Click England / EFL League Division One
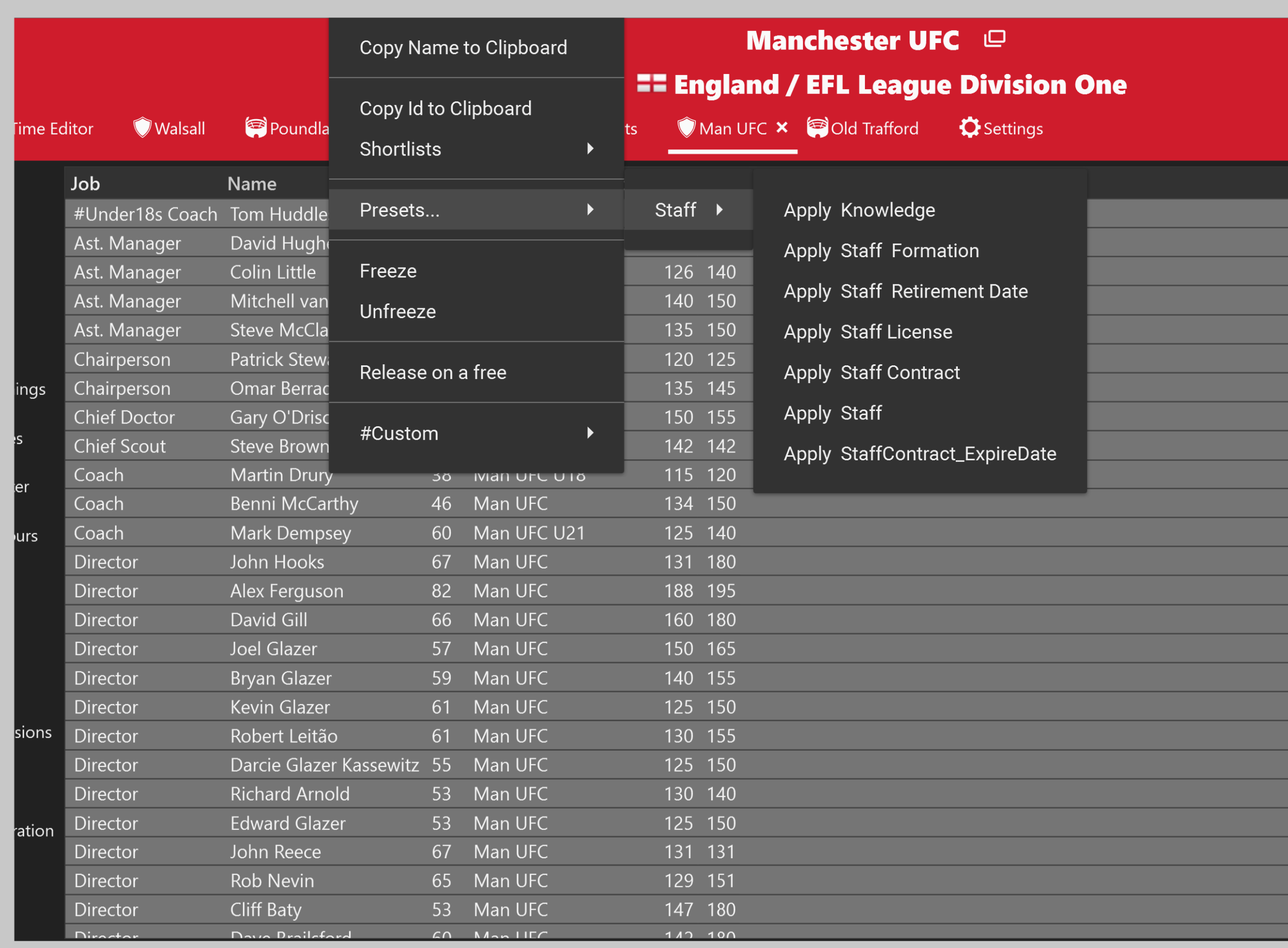The height and width of the screenshot is (948, 1288). [x=900, y=85]
